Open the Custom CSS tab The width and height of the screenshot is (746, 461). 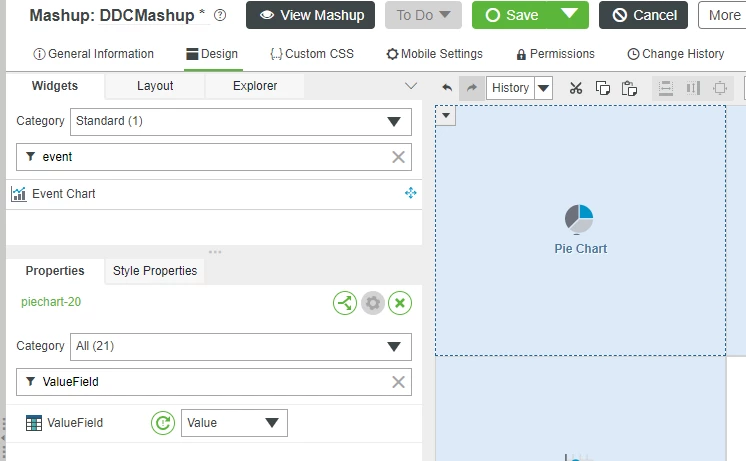coord(312,54)
